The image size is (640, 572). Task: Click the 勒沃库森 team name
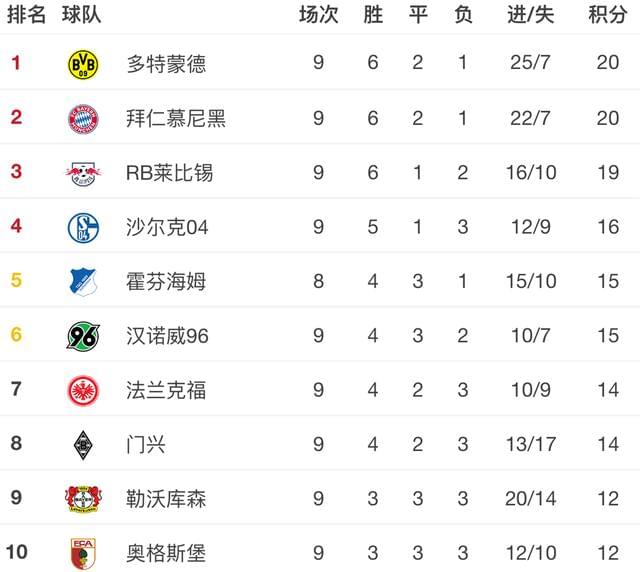(x=166, y=499)
